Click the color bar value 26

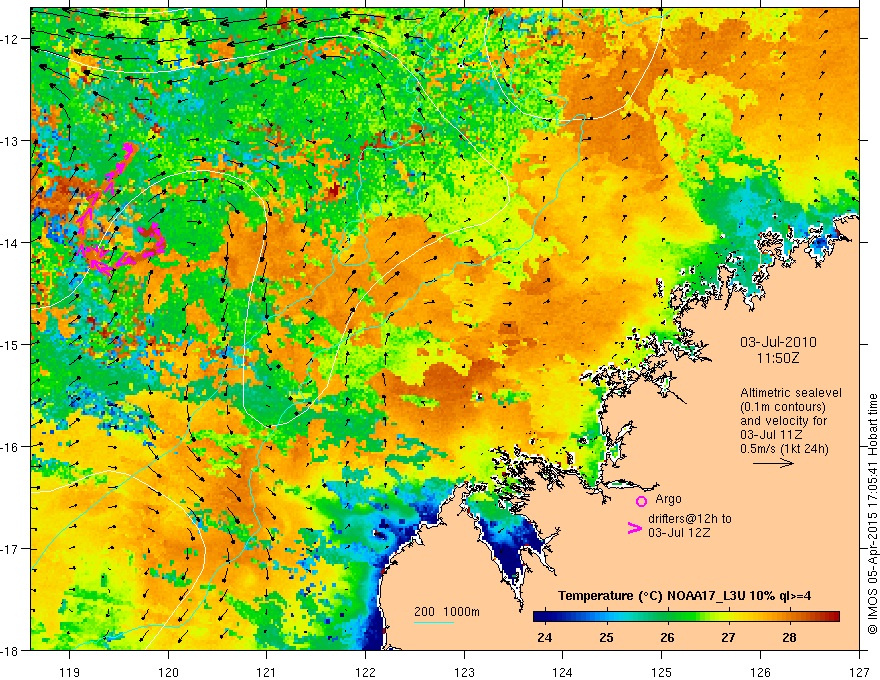(x=667, y=638)
